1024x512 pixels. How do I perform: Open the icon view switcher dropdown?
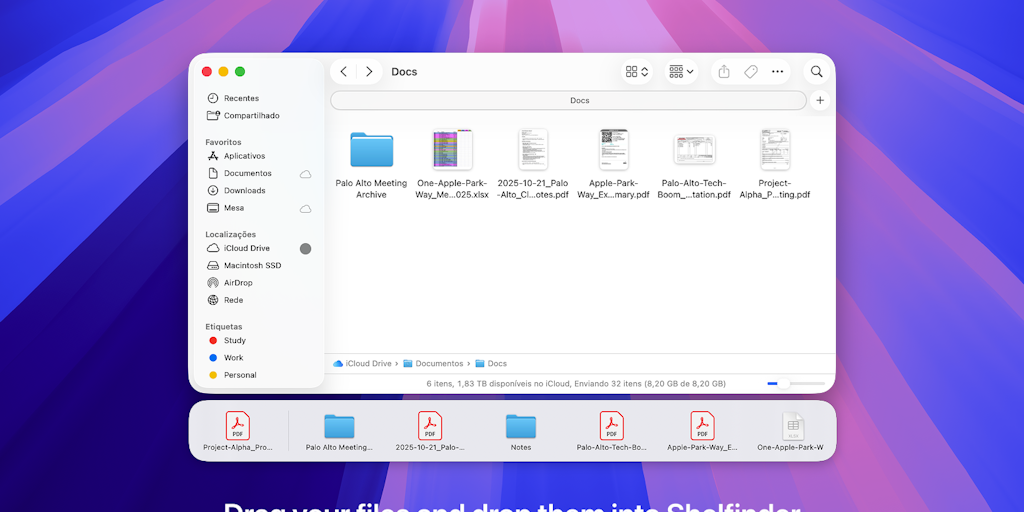tap(637, 72)
